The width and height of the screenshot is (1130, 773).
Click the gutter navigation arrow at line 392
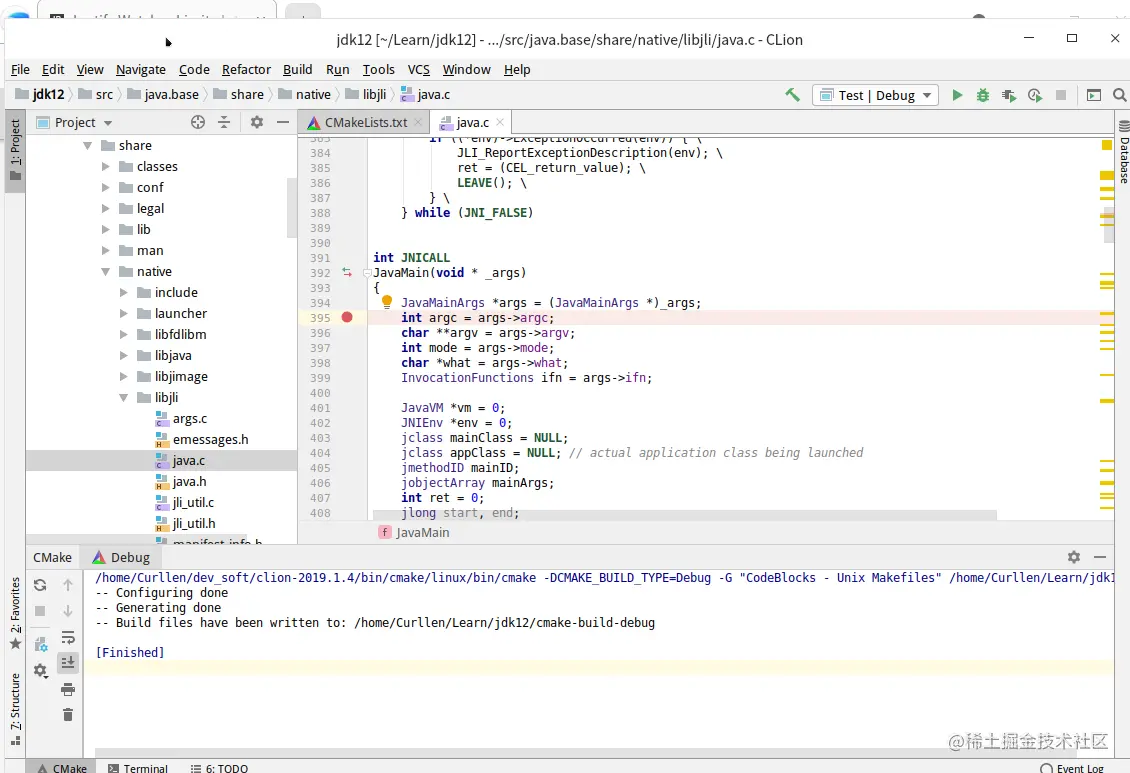(347, 272)
